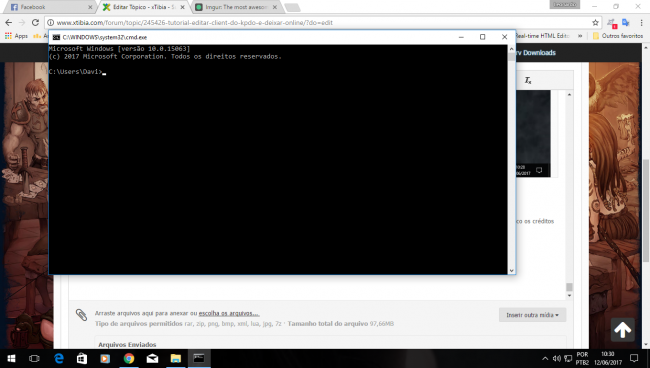Open the Apps bookmarks shortcut

click(x=16, y=36)
